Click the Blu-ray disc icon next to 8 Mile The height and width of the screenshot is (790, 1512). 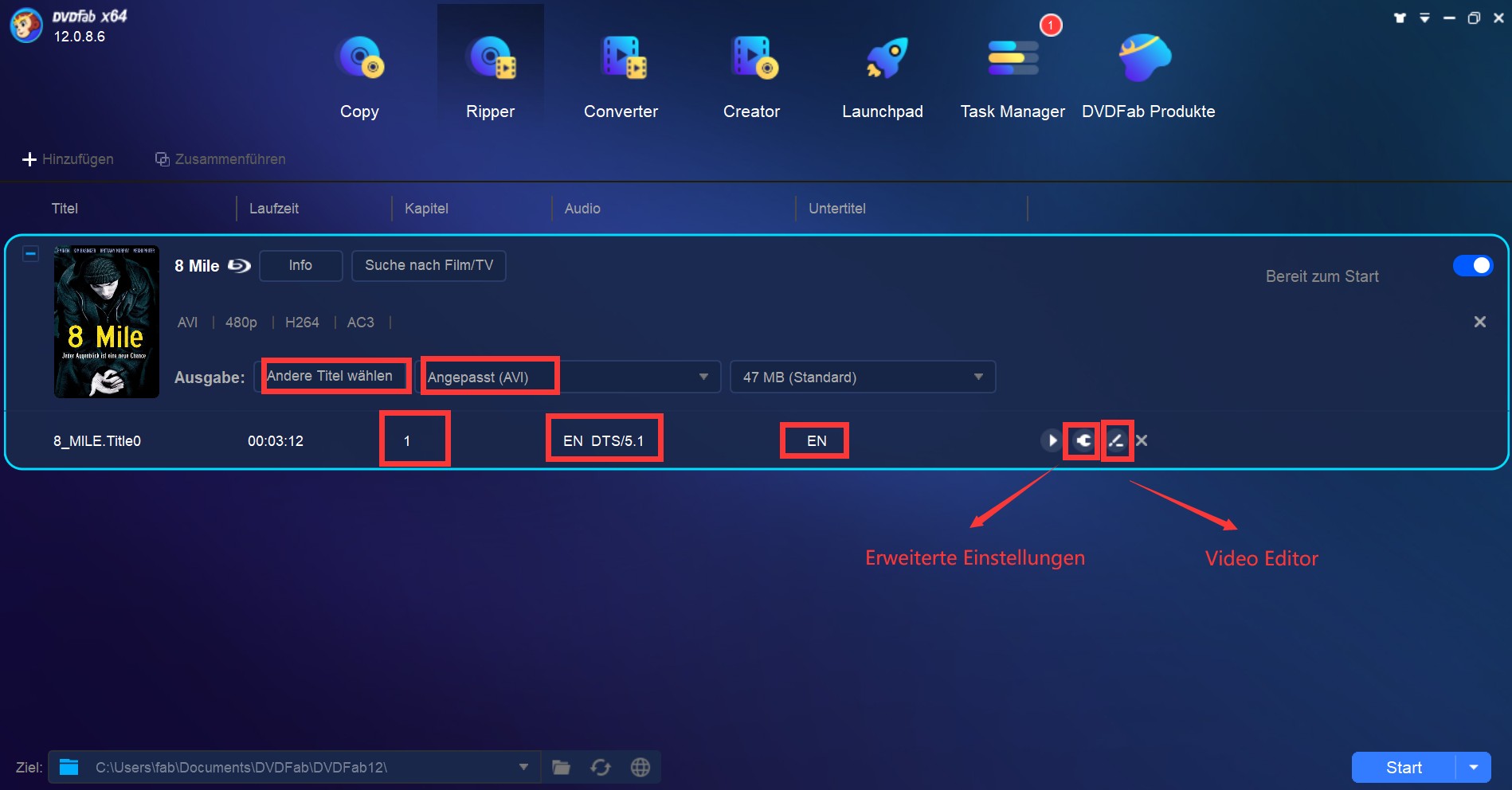point(239,266)
